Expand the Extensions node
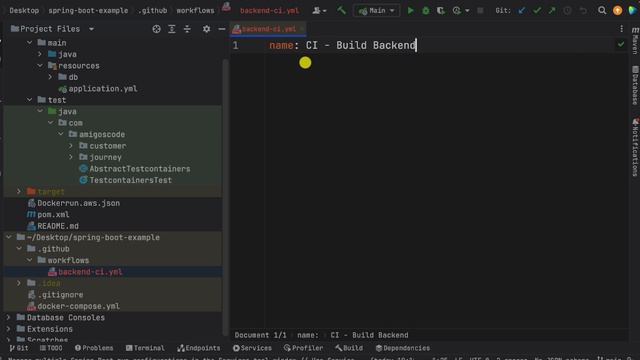The height and width of the screenshot is (360, 640). (x=9, y=329)
